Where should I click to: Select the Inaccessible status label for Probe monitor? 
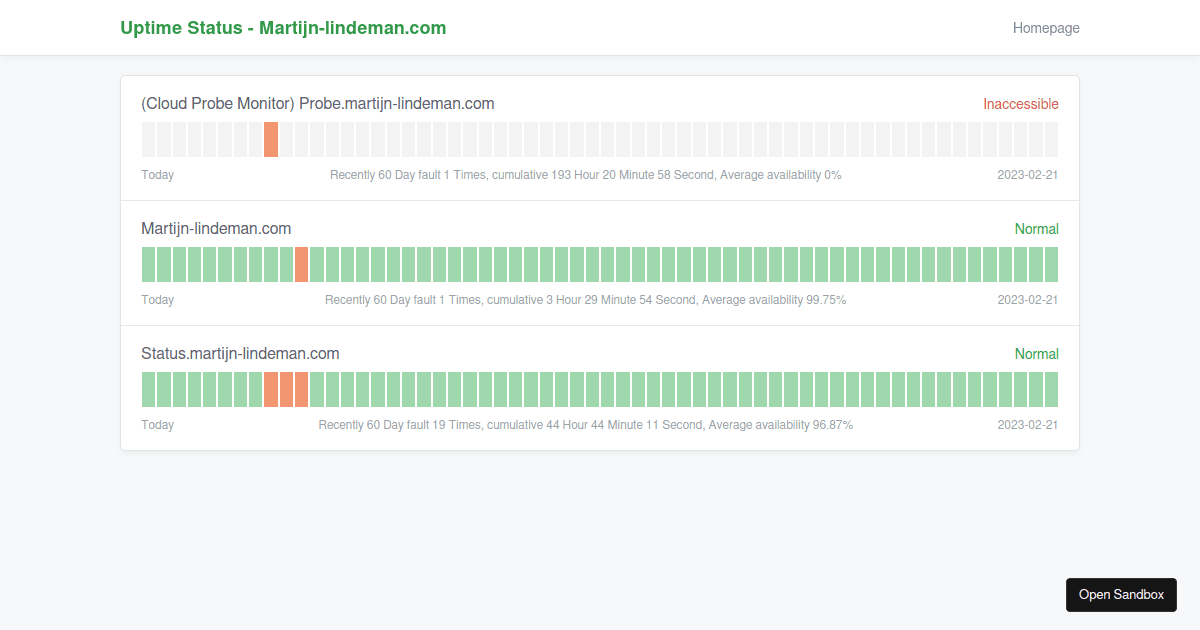tap(1021, 103)
